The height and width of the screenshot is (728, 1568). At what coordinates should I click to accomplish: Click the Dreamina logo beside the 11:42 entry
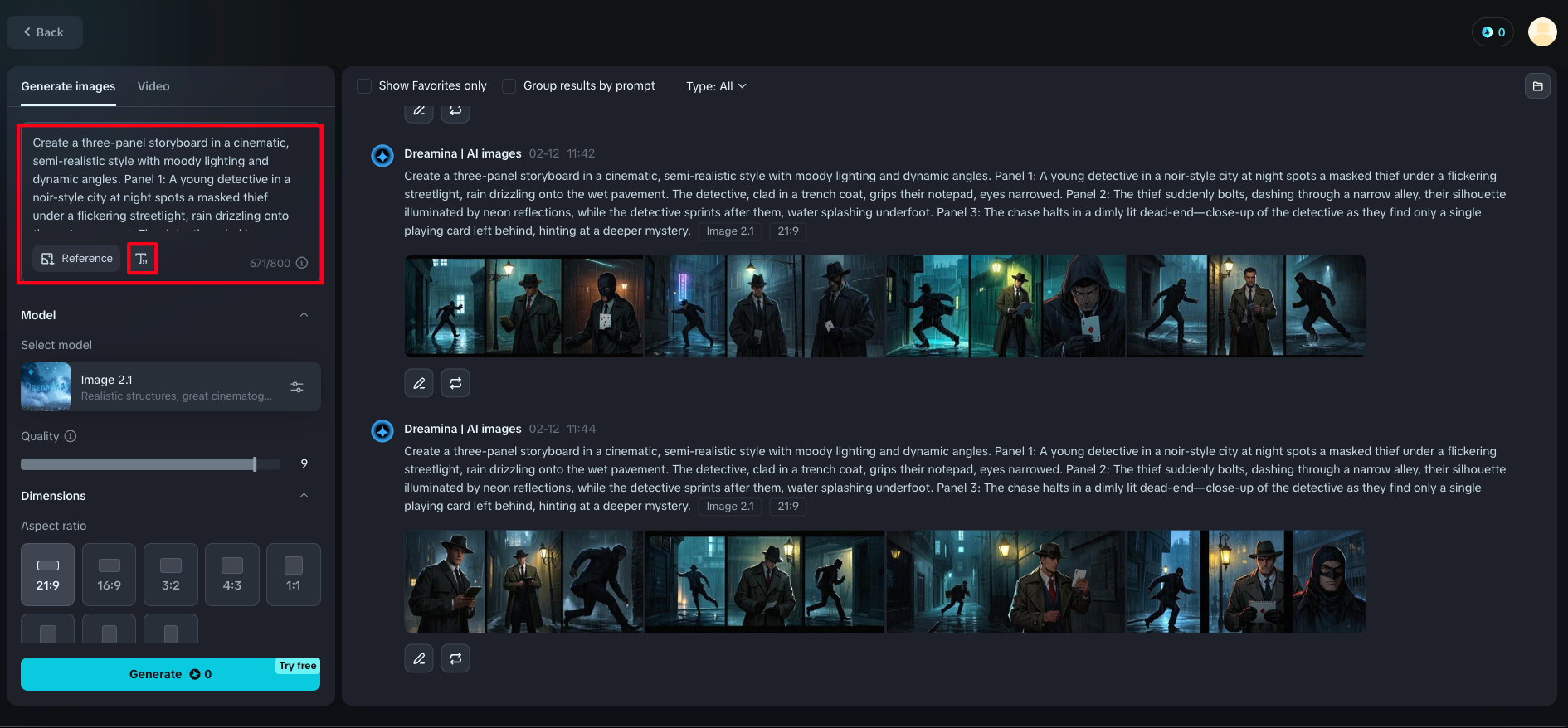[x=382, y=155]
